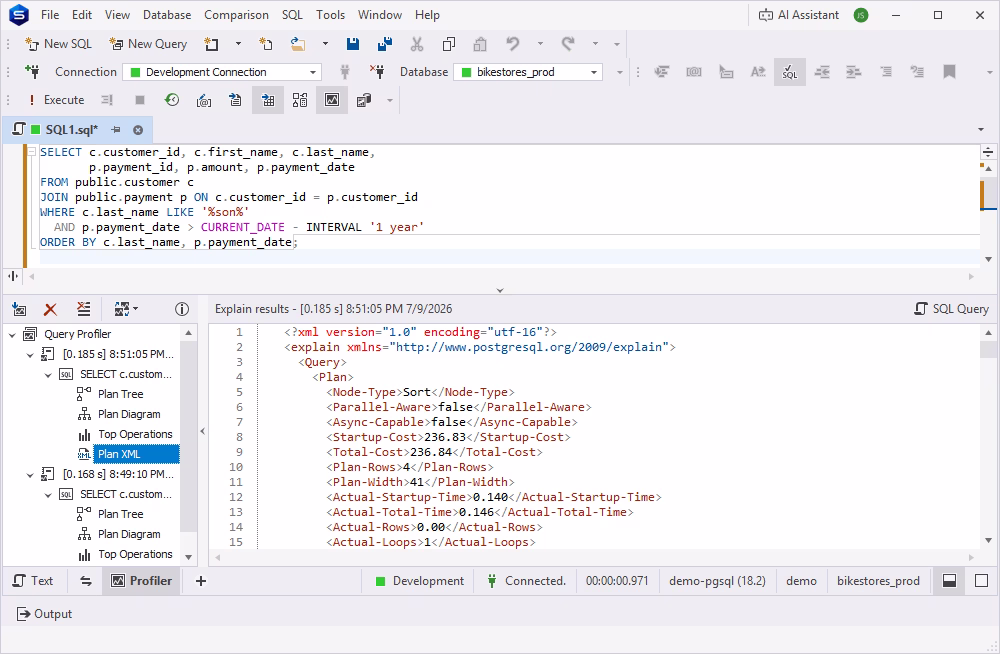Click the AI Assistant button

pos(798,15)
